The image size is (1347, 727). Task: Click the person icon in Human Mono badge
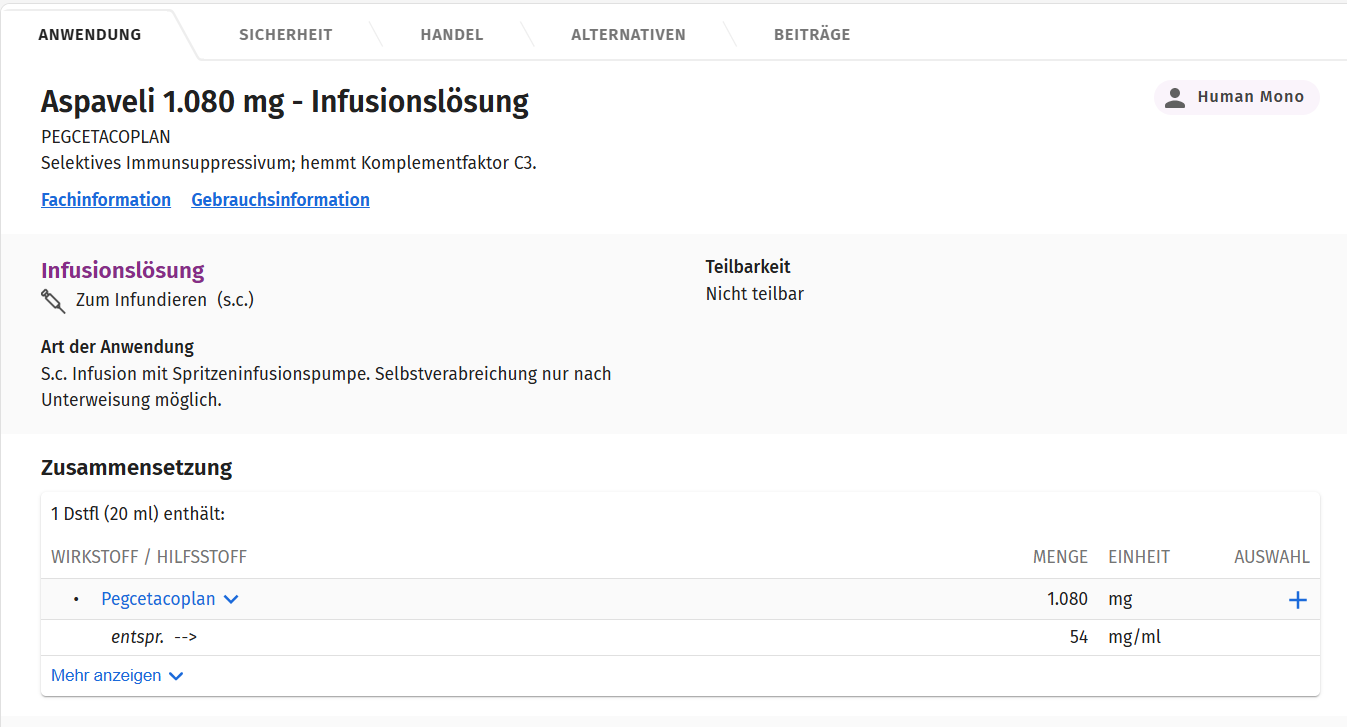click(1176, 97)
